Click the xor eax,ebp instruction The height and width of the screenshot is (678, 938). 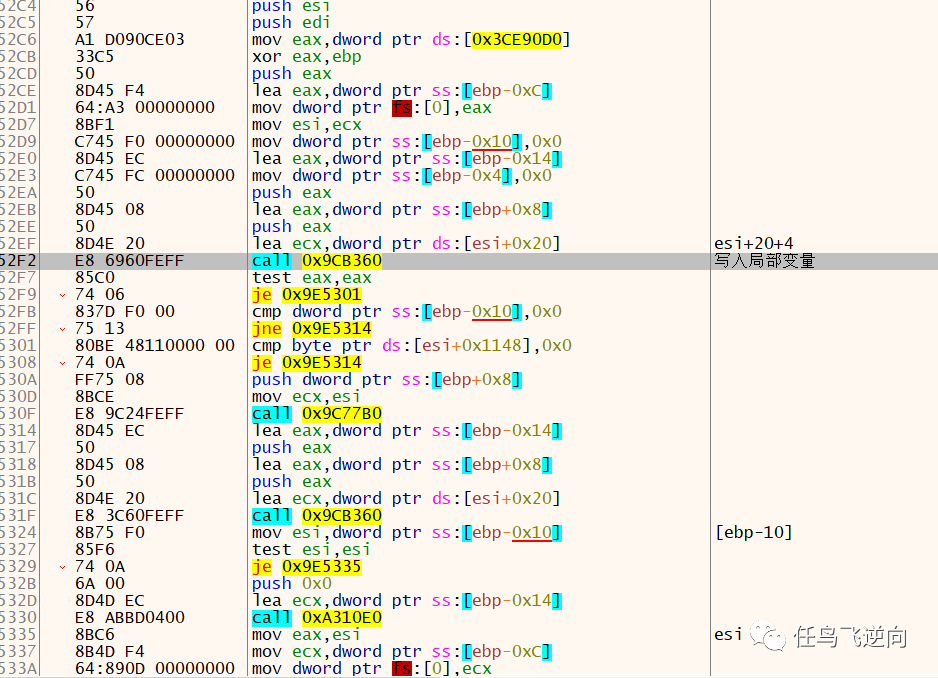coord(306,57)
